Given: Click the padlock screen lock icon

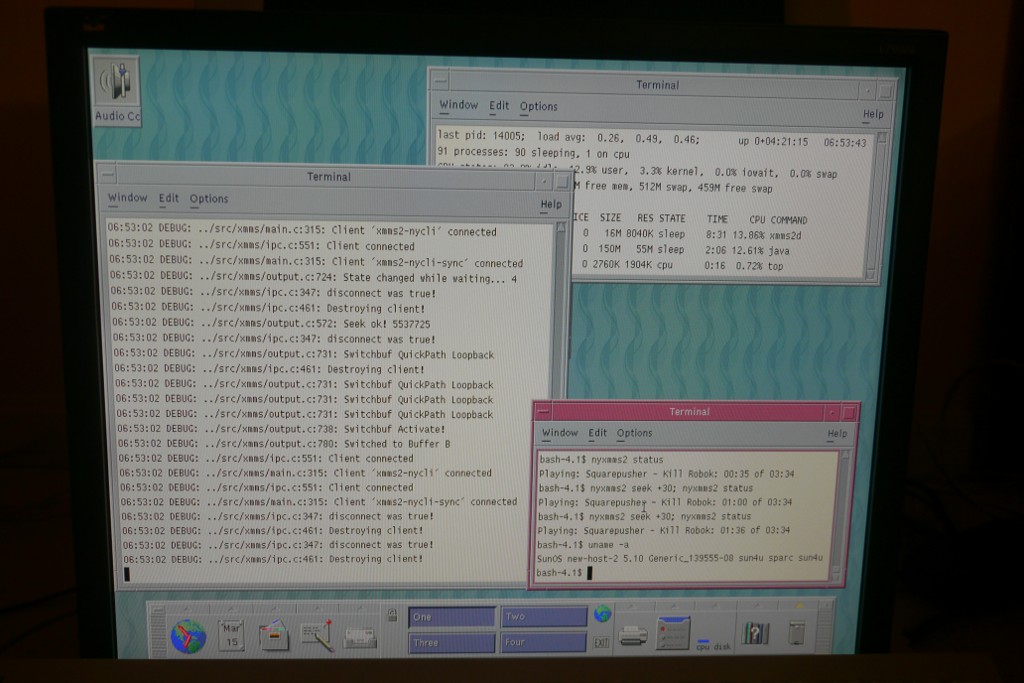Looking at the screenshot, I should (x=392, y=615).
